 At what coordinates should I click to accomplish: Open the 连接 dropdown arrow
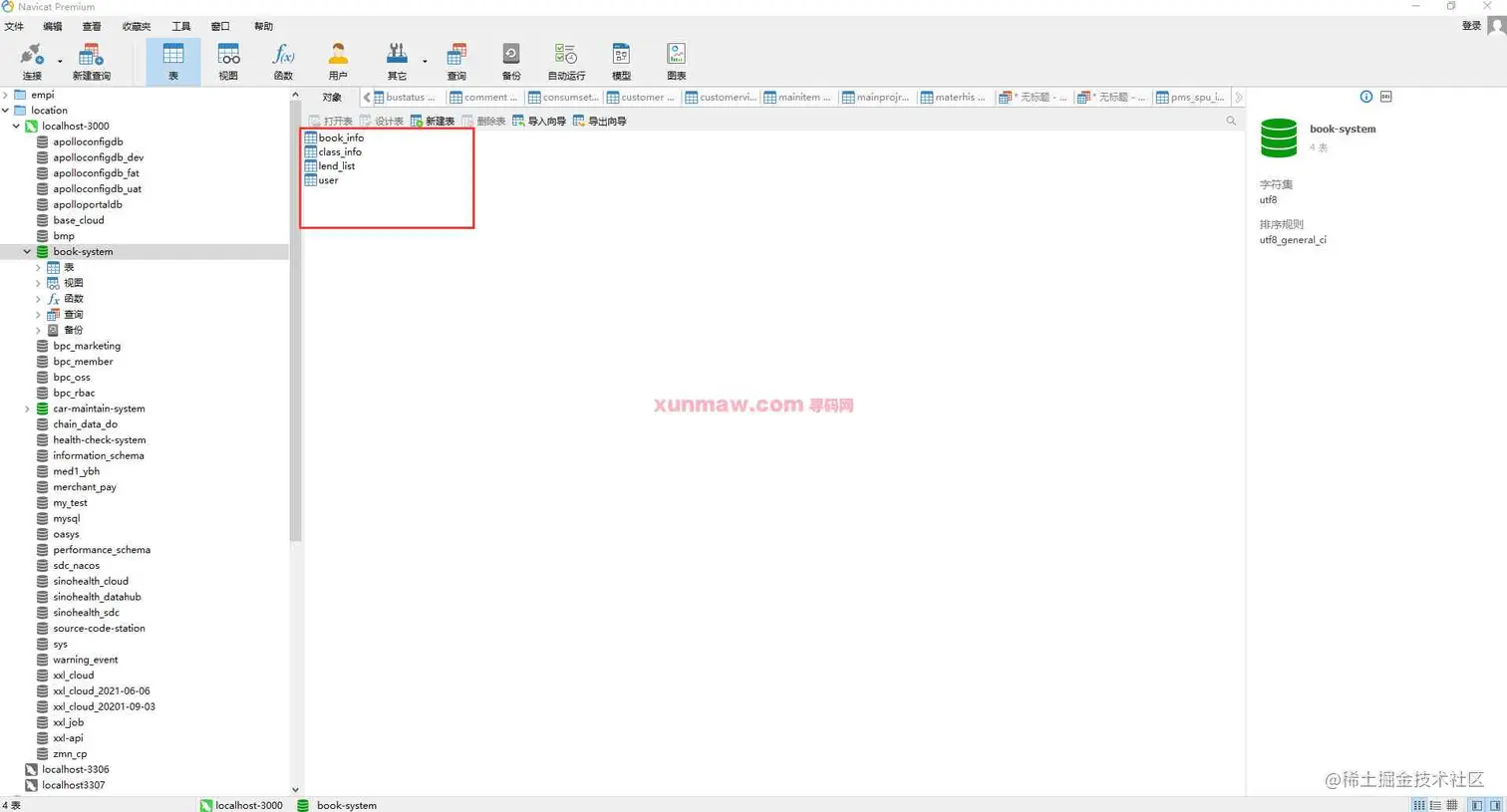click(x=60, y=62)
